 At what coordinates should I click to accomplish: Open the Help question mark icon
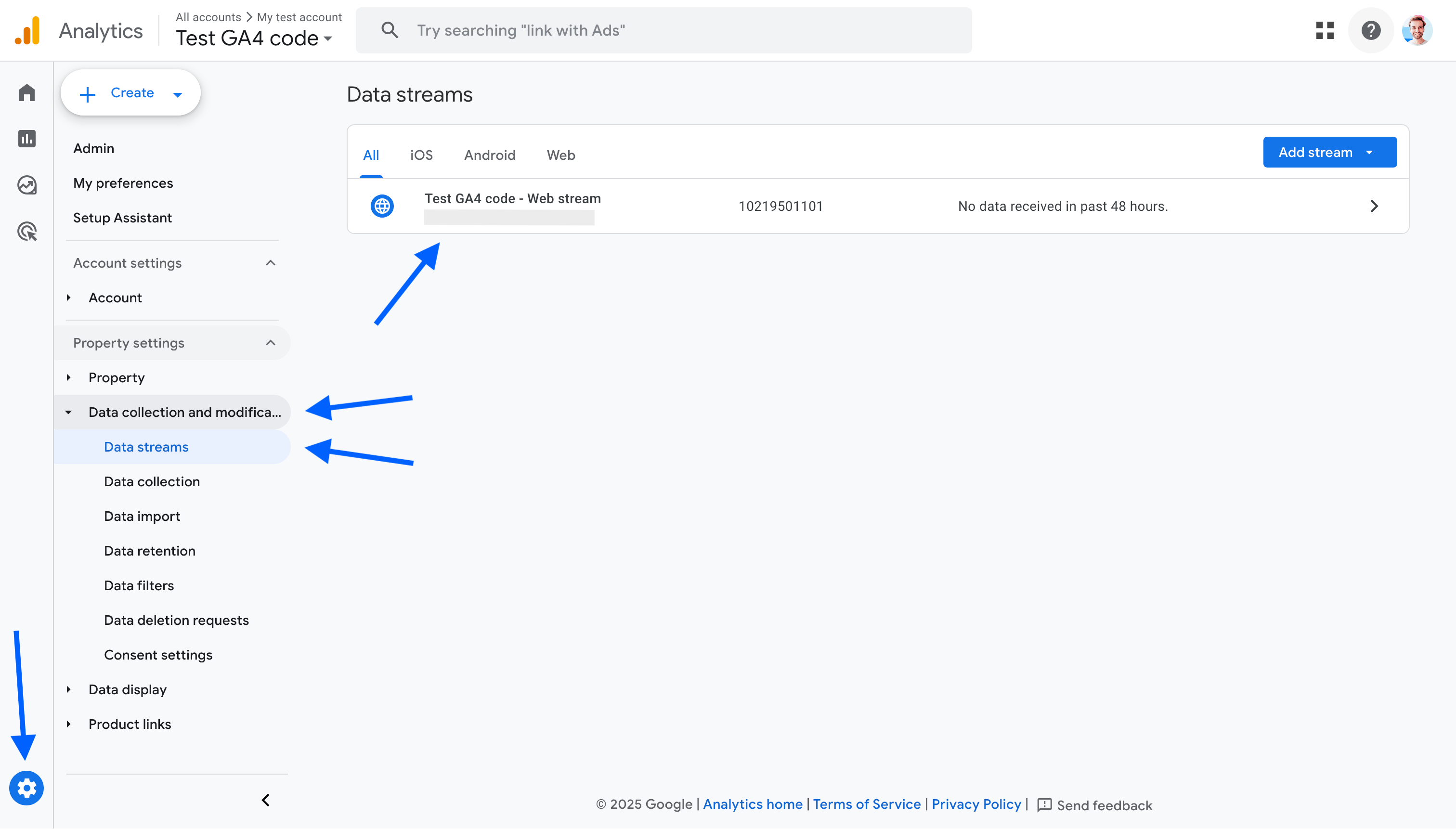tap(1371, 30)
